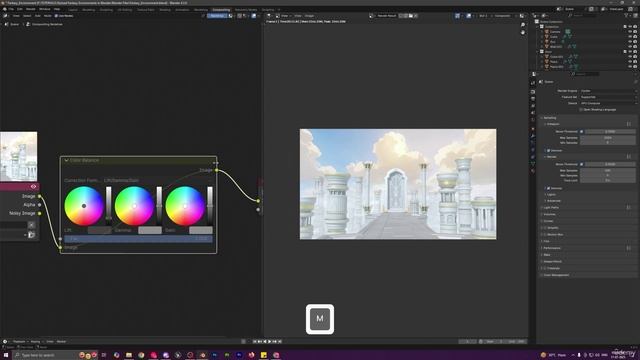Open the File menu
Viewport: 640px width, 360px height.
click(x=11, y=9)
